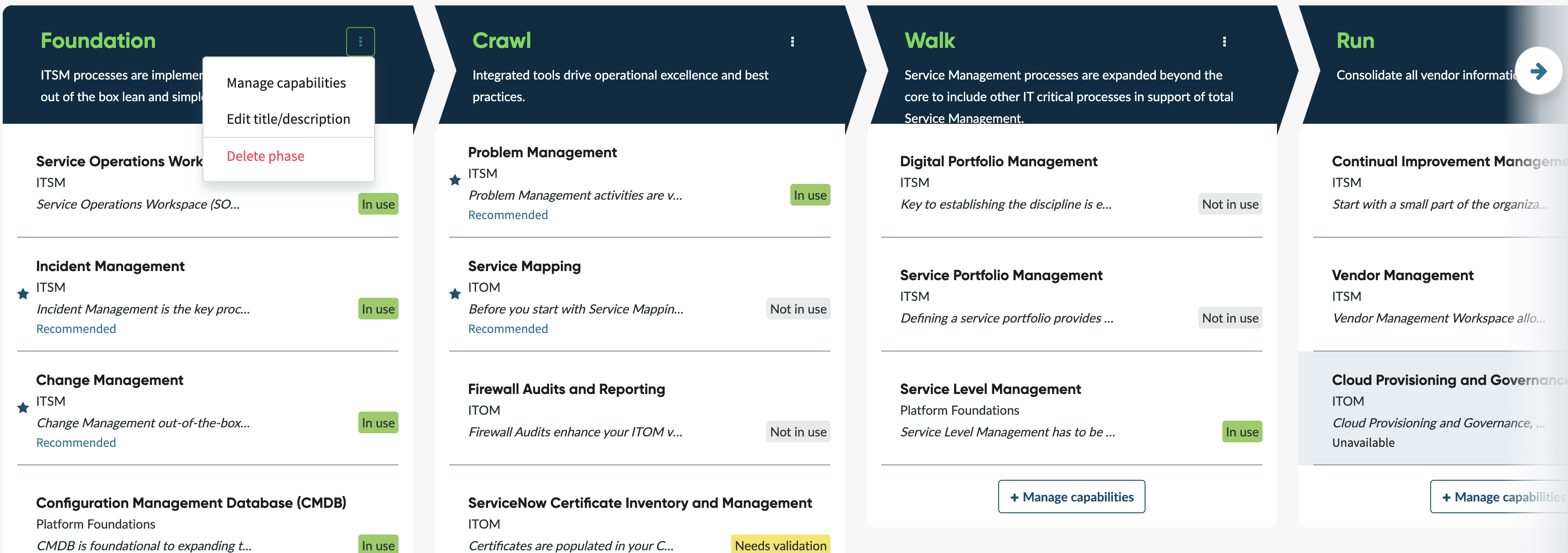Open the Vendor Management capability
Viewport: 1568px width, 553px height.
[1403, 276]
